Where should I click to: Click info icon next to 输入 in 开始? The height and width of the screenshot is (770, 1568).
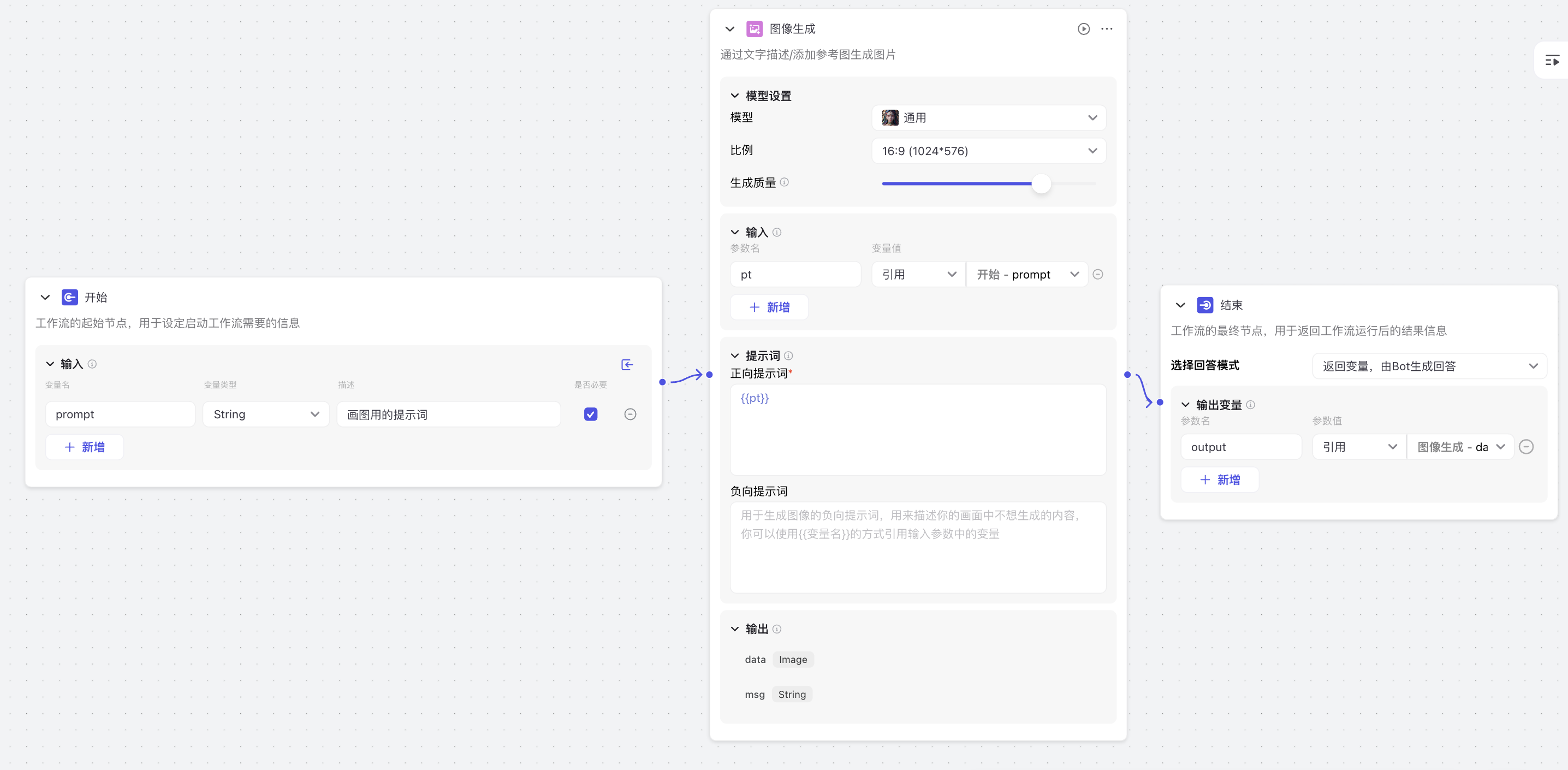92,364
